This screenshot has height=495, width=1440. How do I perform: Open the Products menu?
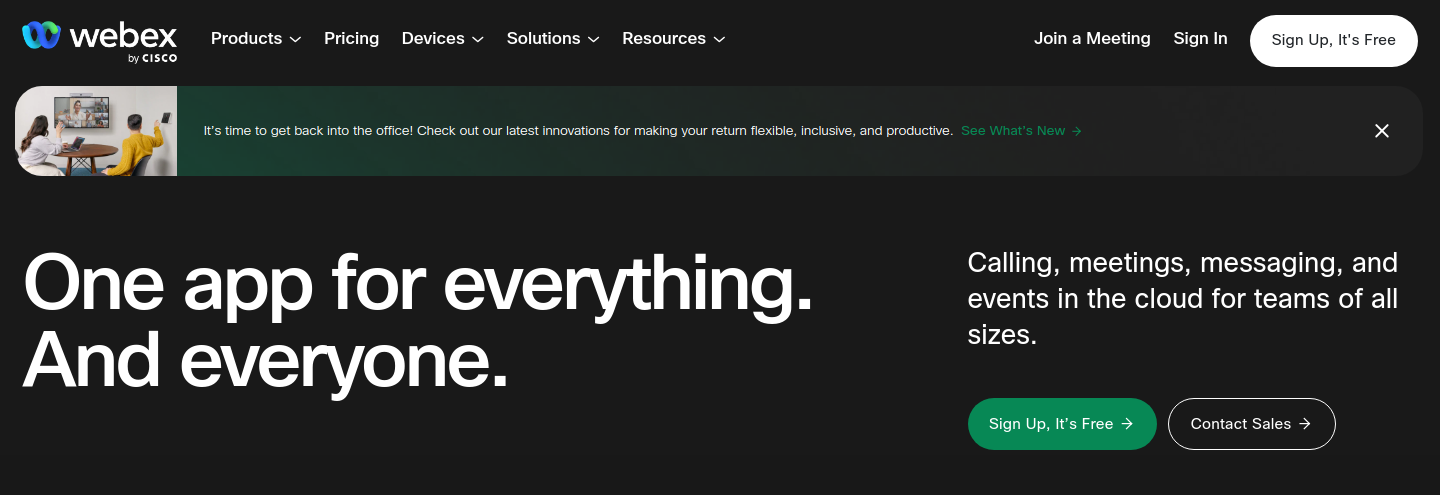(256, 39)
